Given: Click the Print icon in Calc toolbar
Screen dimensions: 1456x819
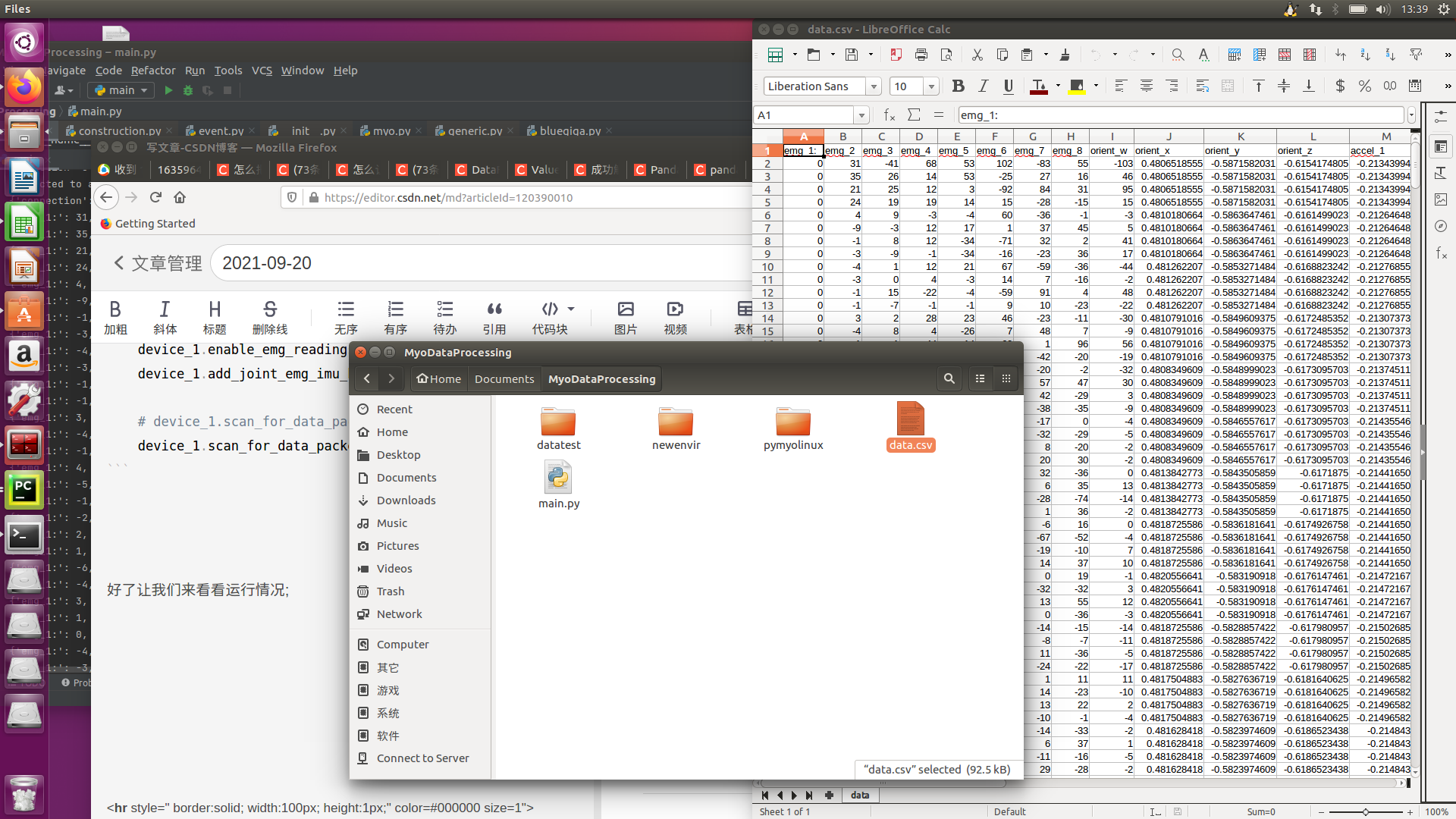Looking at the screenshot, I should click(x=921, y=55).
